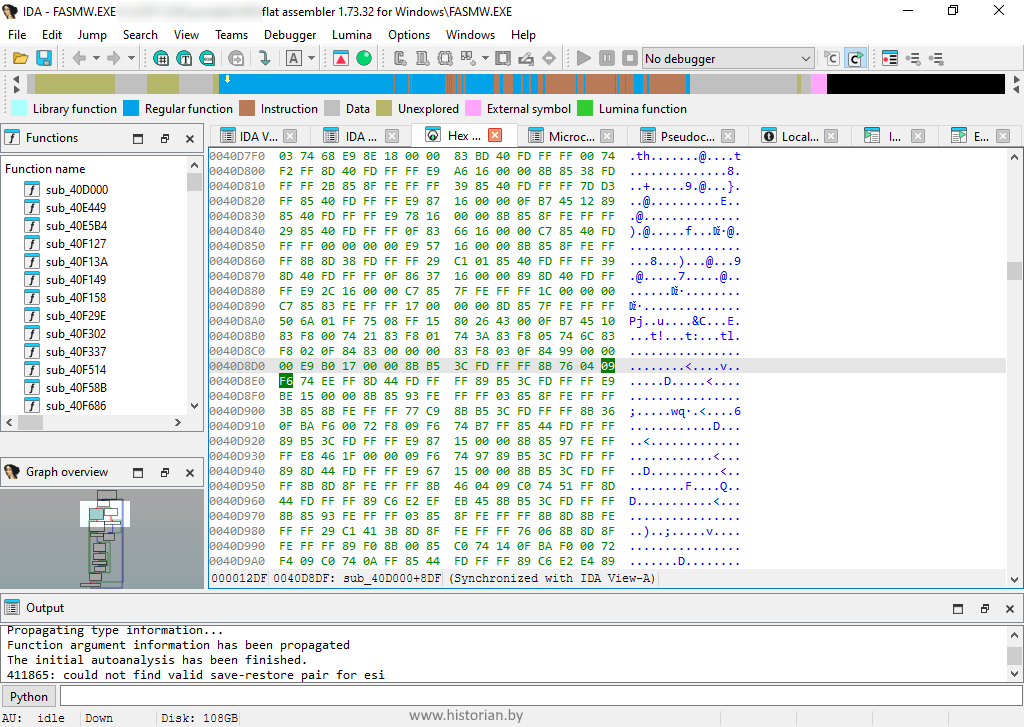Start the debugger process with play button
Screen dimensions: 1024x727
click(x=584, y=59)
